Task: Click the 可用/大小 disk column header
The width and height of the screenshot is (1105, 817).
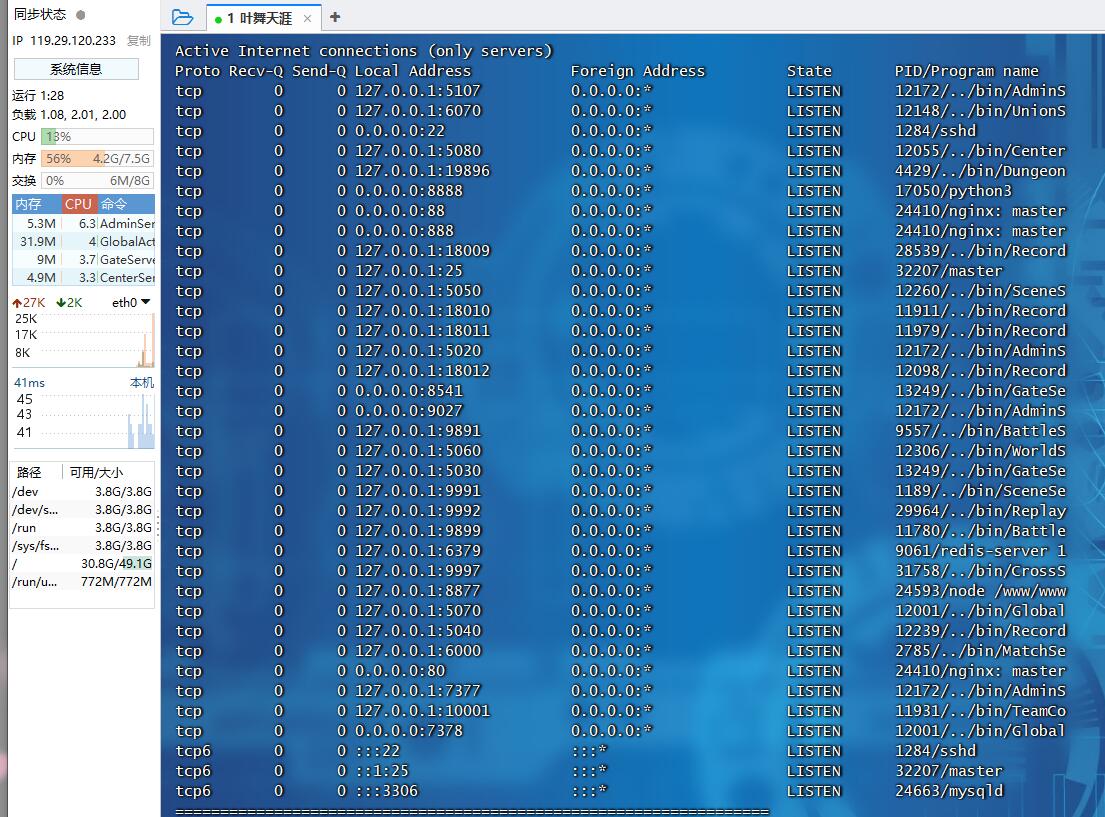Action: tap(97, 472)
